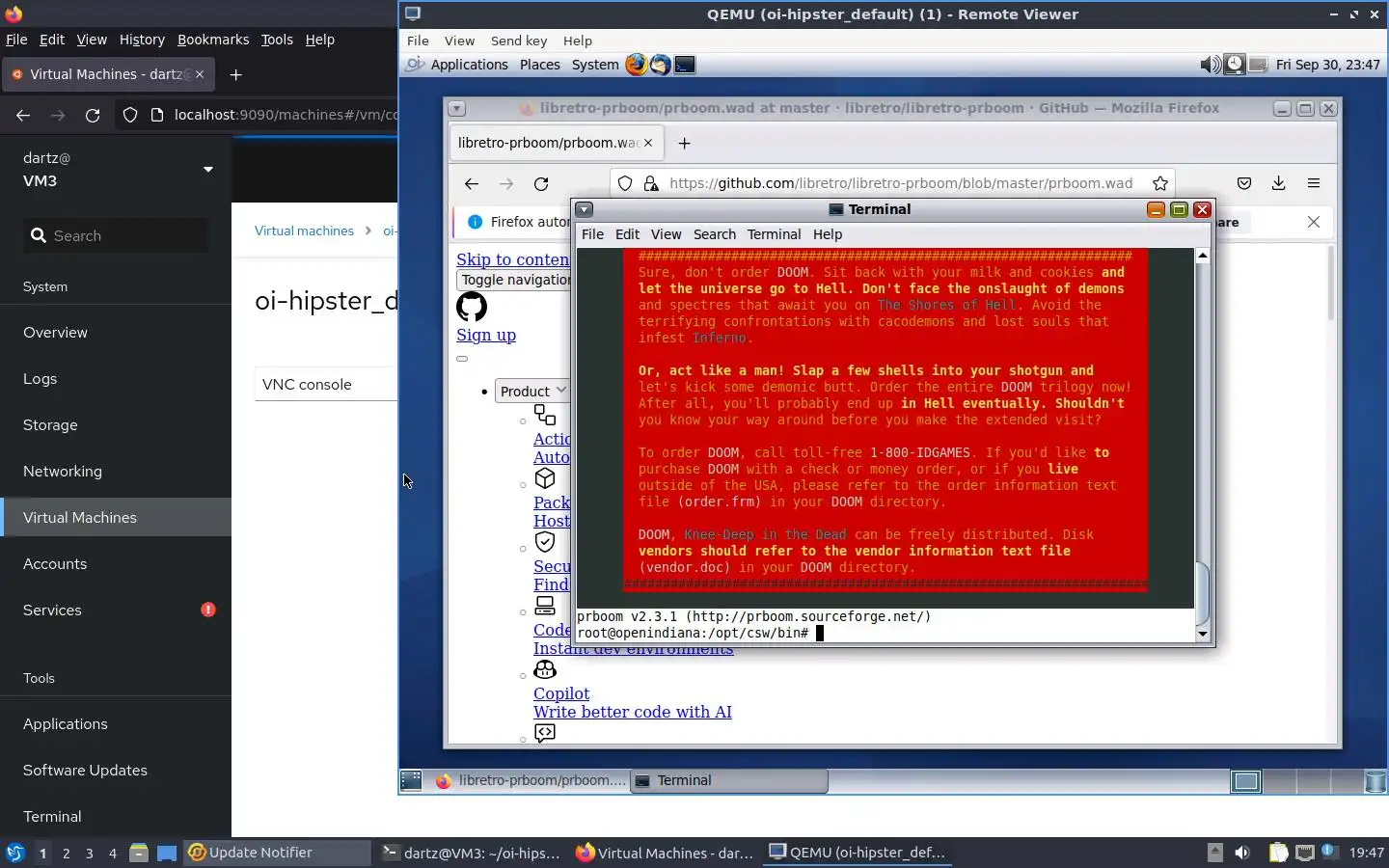Open the Services alert badge

tap(208, 610)
